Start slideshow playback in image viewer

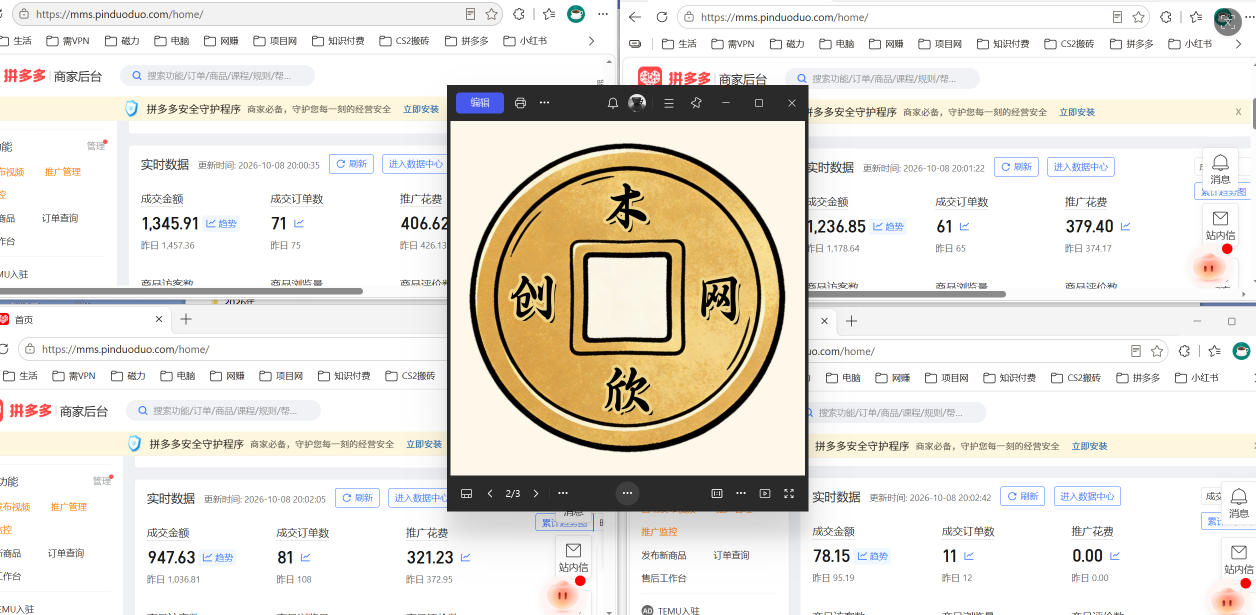765,493
